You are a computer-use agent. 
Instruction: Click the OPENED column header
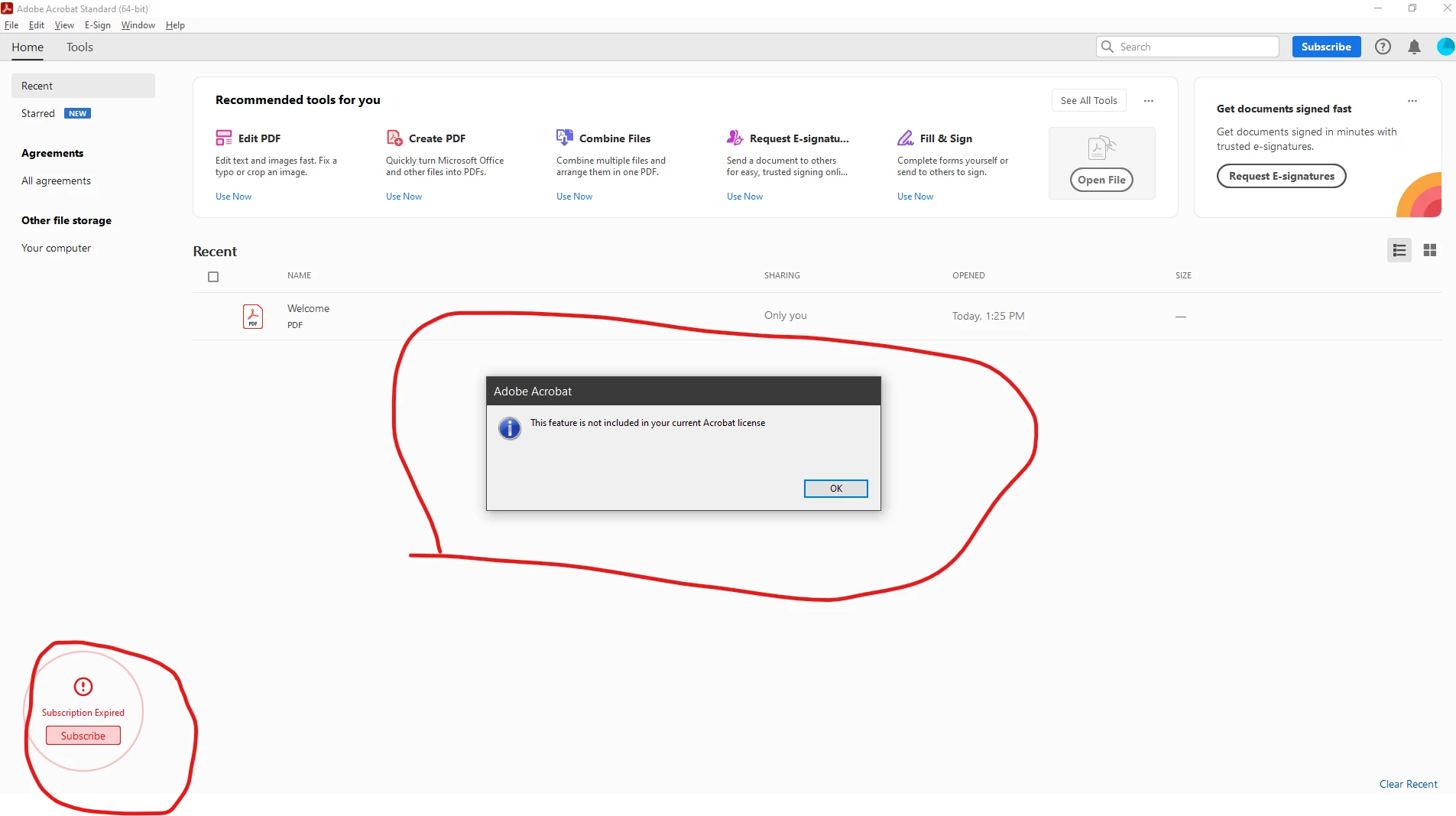click(968, 275)
